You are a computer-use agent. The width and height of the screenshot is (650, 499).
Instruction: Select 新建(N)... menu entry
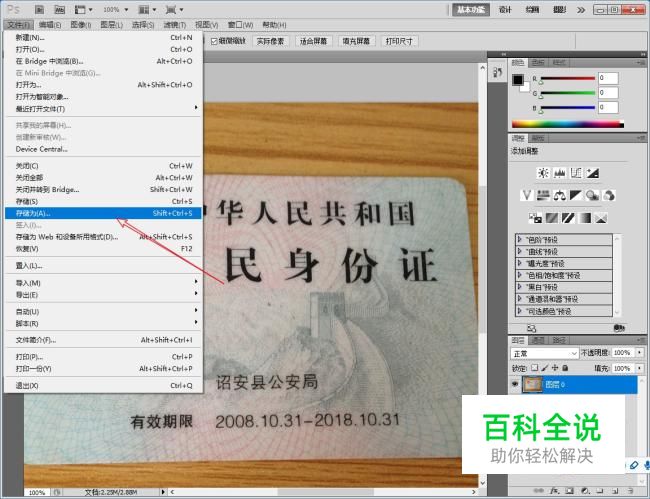point(103,37)
